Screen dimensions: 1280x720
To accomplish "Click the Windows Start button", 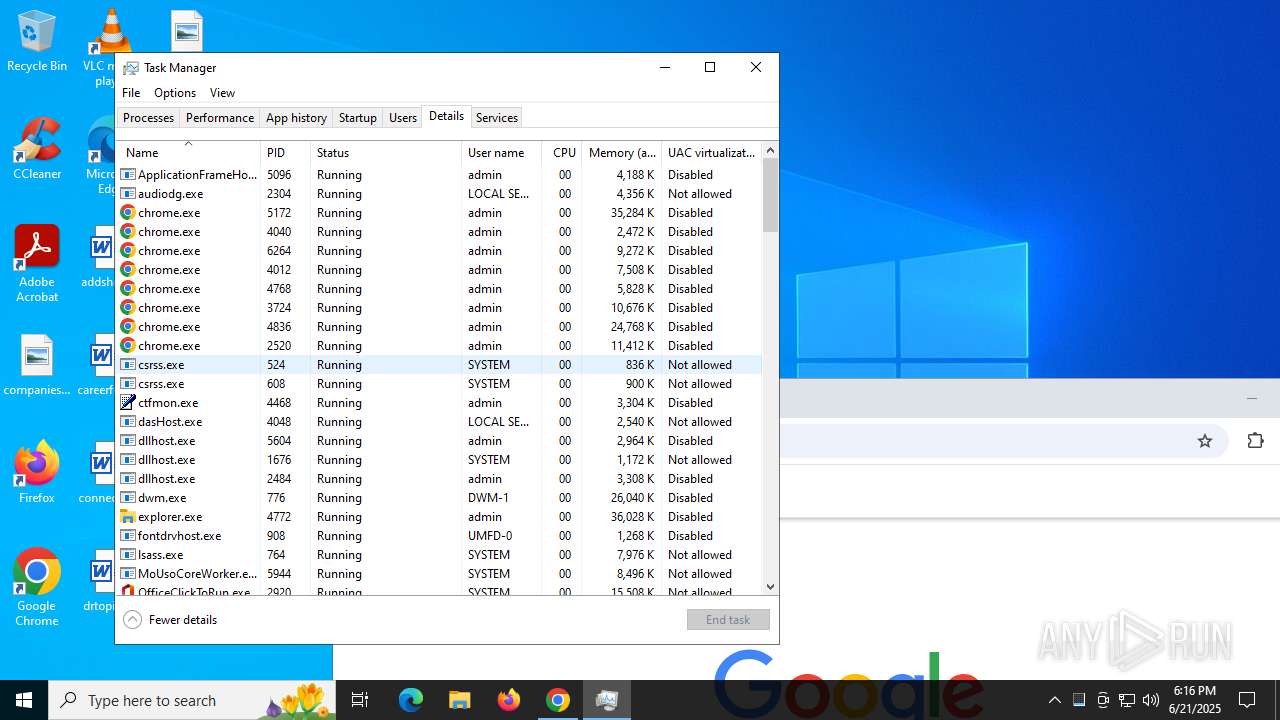I will 24,700.
